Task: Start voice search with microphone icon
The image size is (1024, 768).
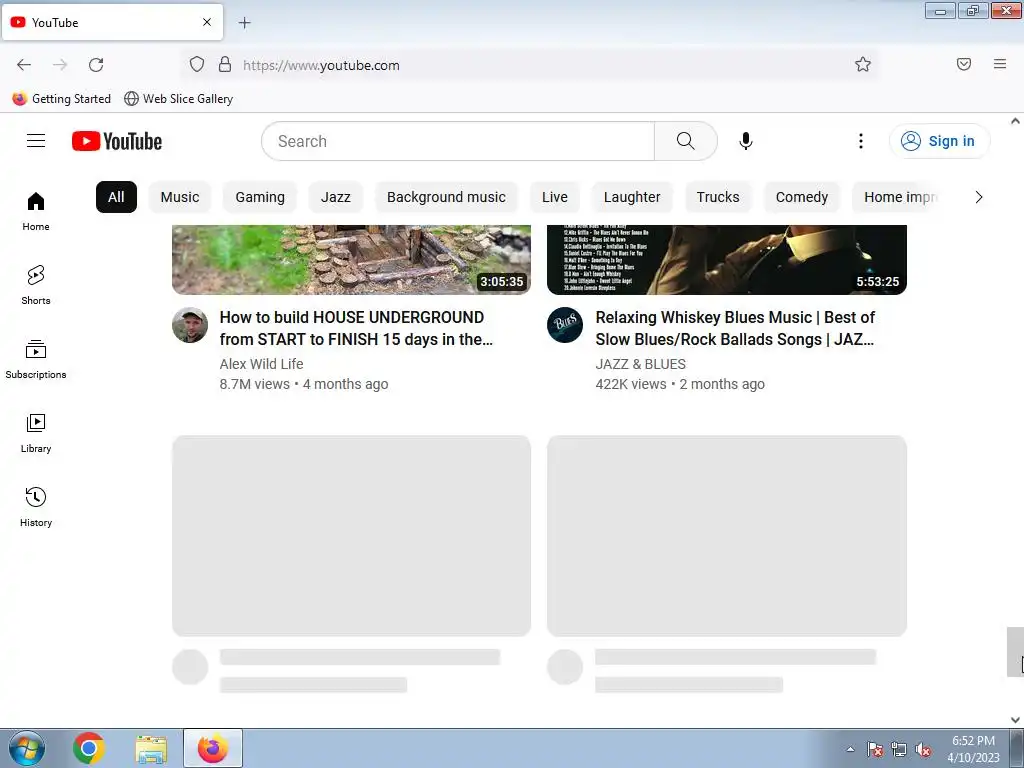Action: click(746, 141)
